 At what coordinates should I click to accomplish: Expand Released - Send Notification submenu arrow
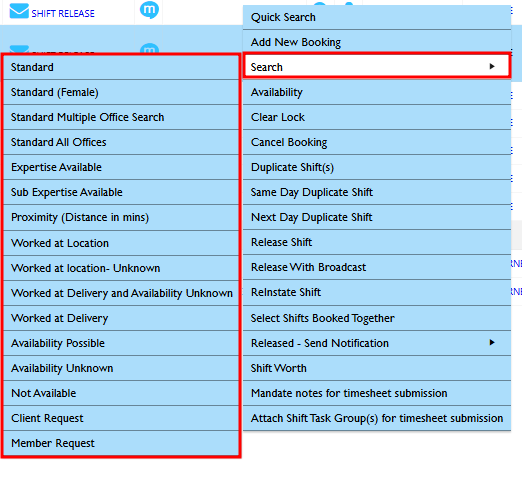pos(492,342)
